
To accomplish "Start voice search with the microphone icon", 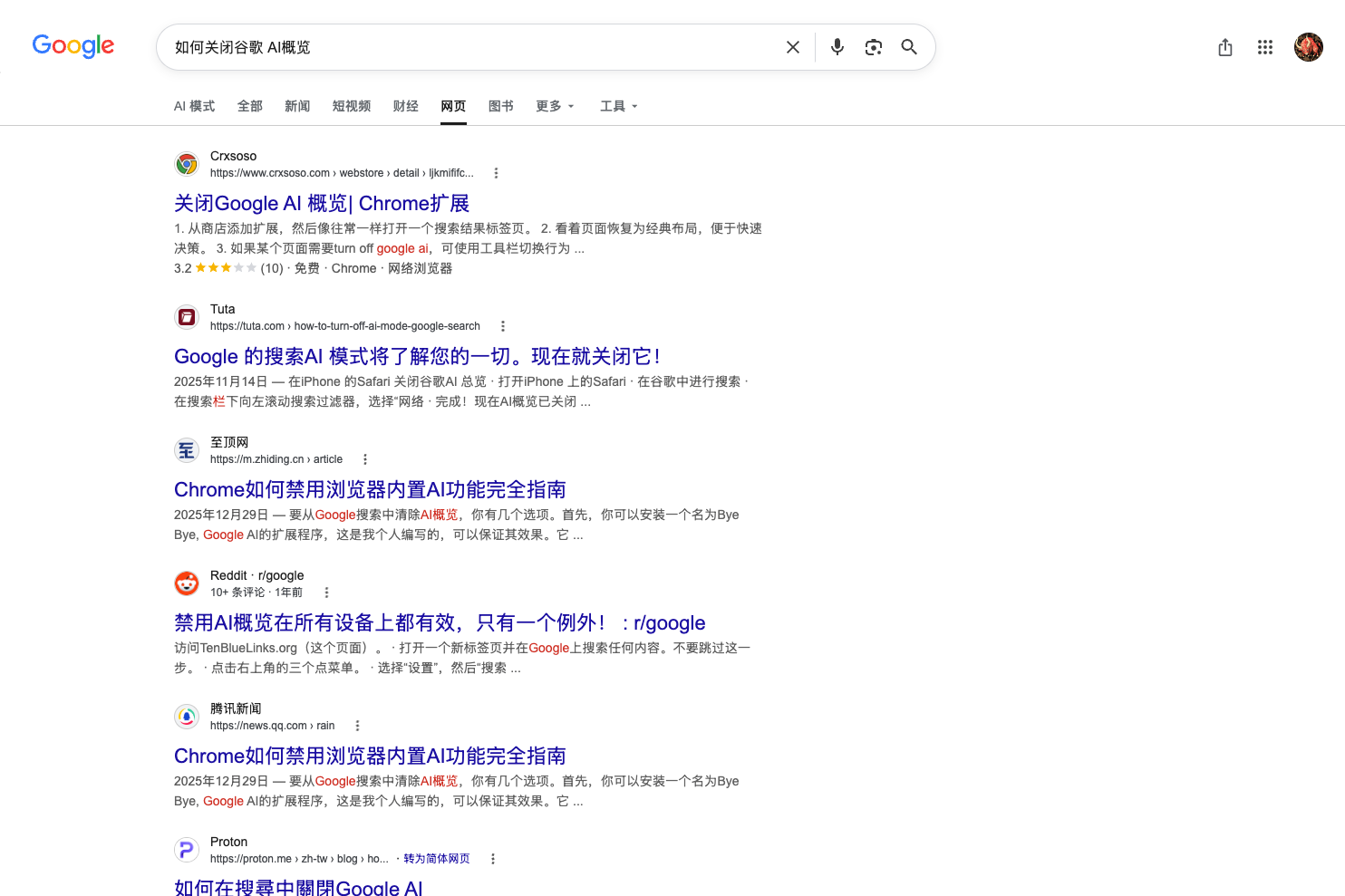I will [837, 47].
